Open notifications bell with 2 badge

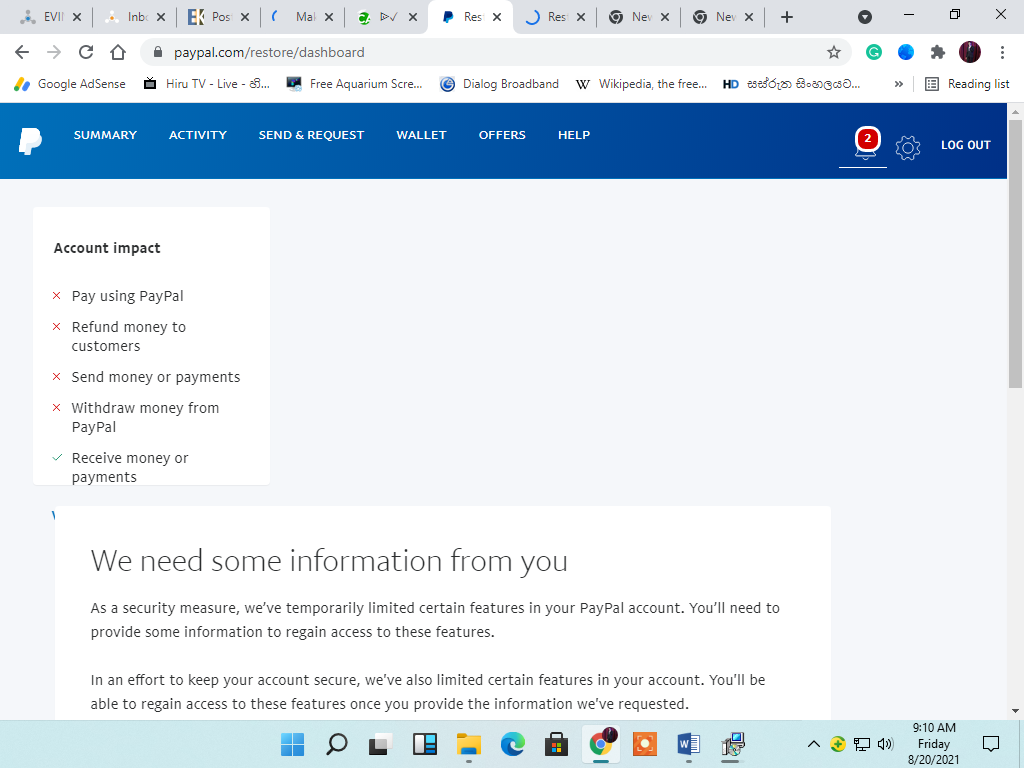pyautogui.click(x=866, y=144)
